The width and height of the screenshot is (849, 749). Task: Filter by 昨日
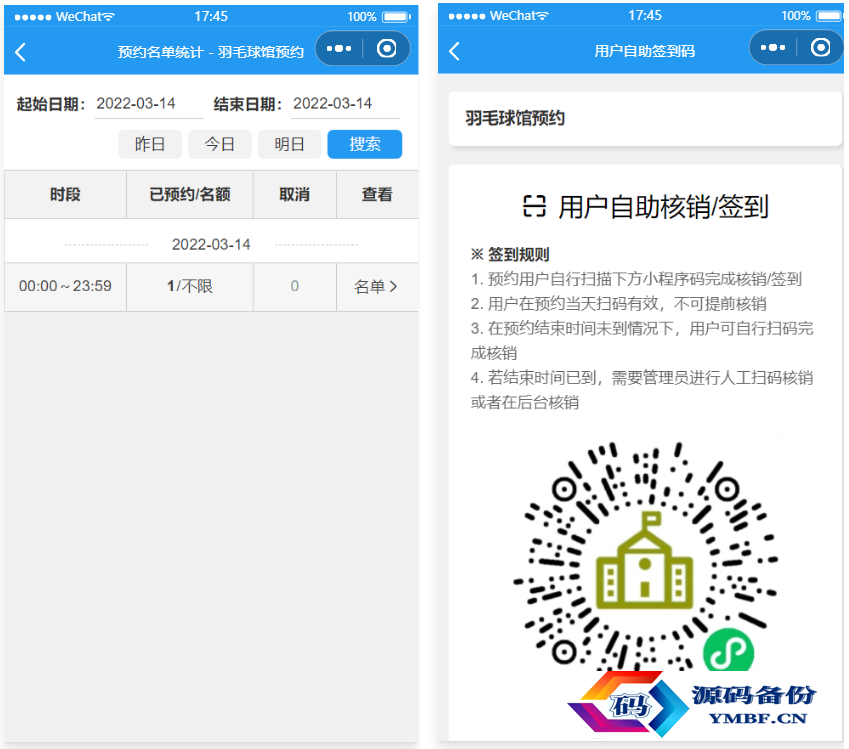point(150,144)
